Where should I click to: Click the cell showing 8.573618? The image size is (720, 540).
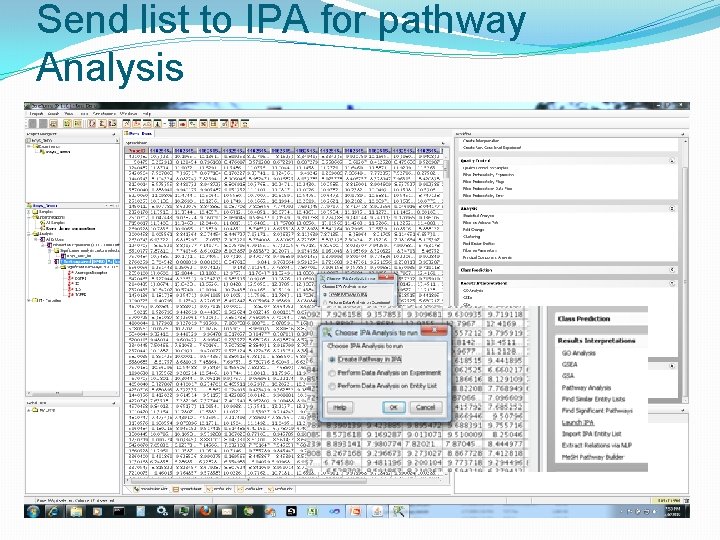(343, 434)
